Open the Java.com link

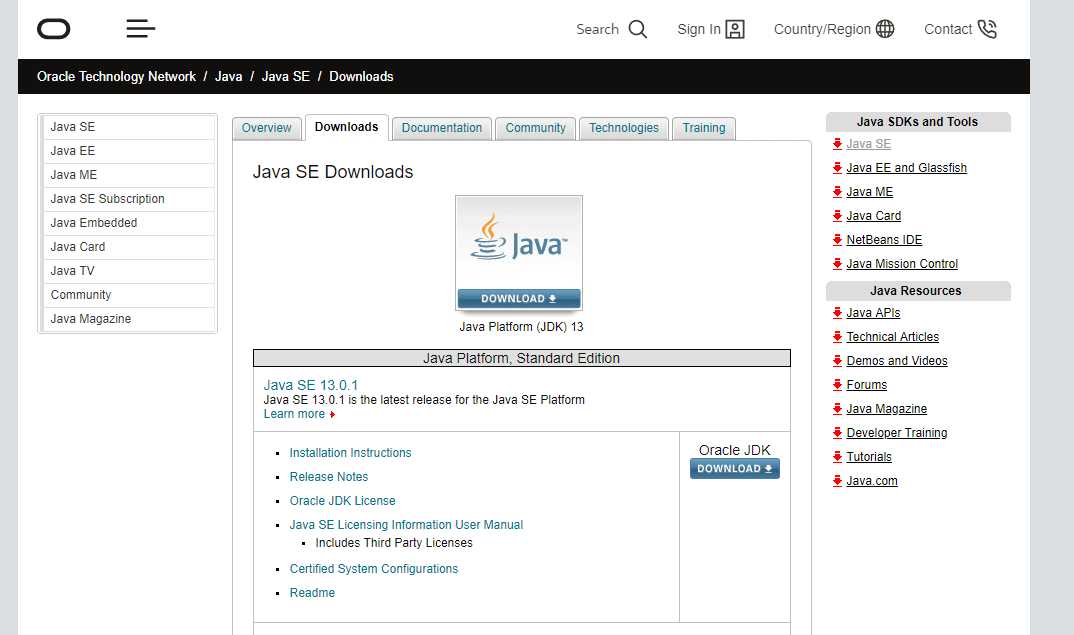point(872,481)
